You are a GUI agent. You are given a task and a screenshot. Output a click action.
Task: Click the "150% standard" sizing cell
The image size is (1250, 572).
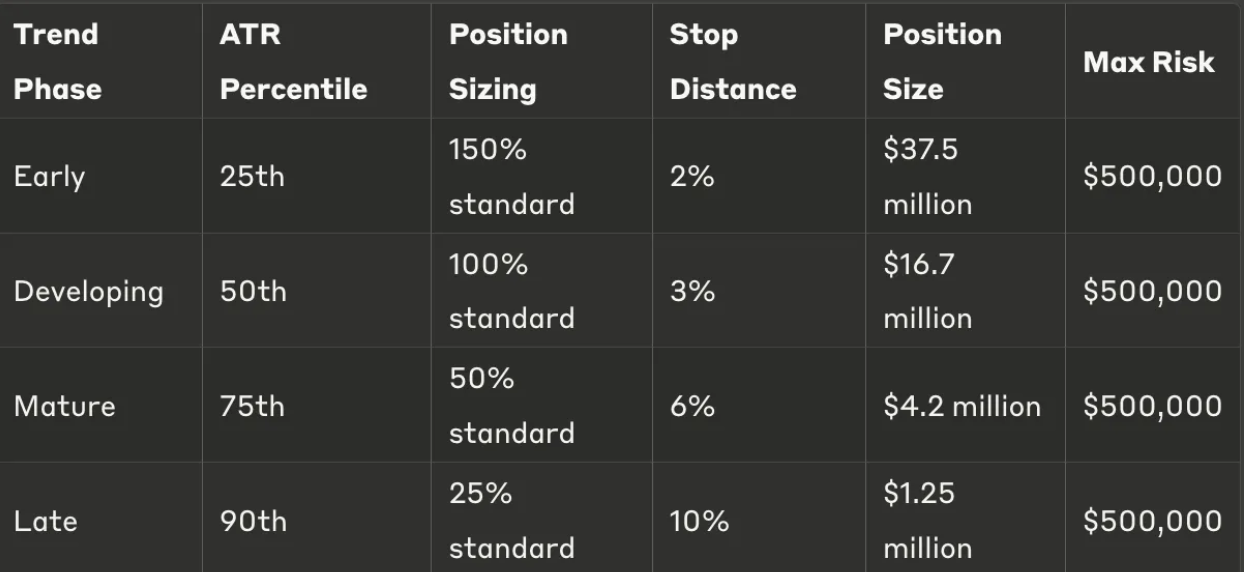(511, 177)
